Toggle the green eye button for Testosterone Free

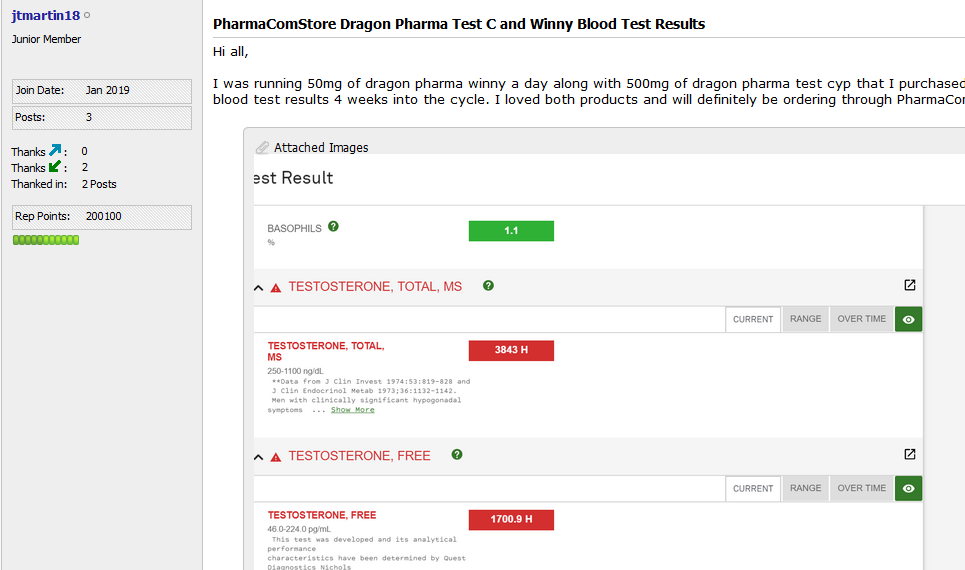[908, 488]
